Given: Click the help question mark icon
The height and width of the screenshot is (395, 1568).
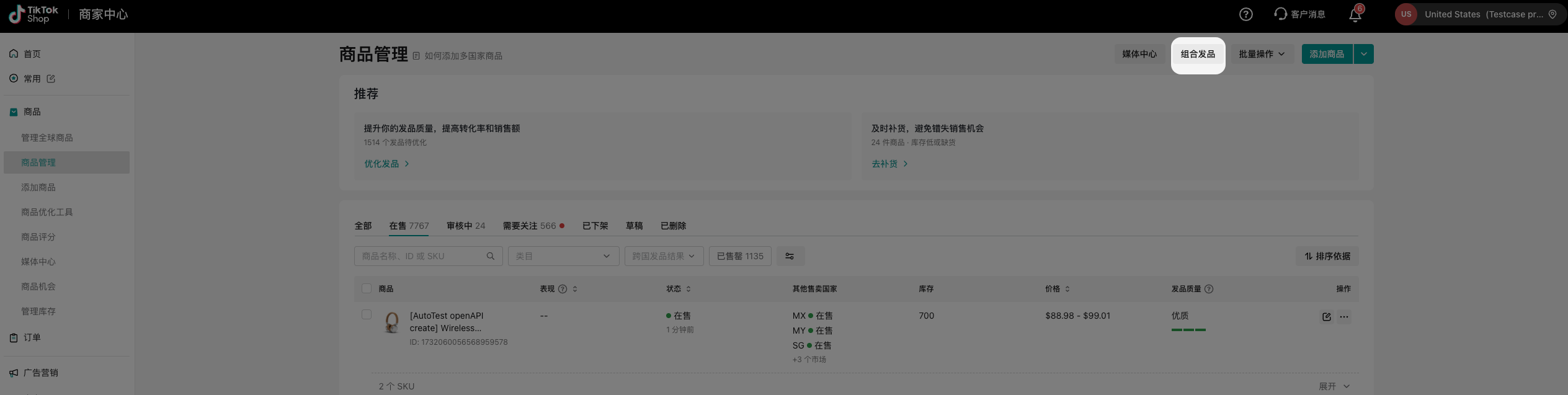Looking at the screenshot, I should (x=1245, y=14).
